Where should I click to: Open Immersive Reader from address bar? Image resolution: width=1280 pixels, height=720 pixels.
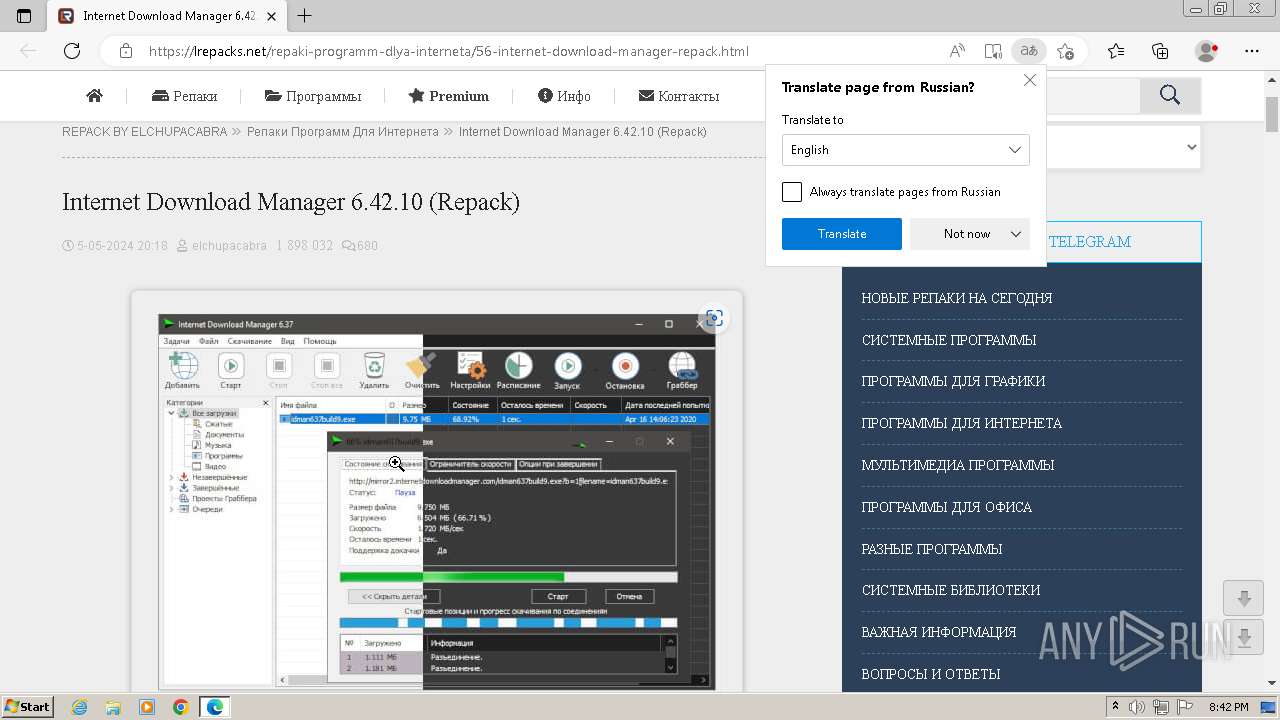(x=992, y=51)
